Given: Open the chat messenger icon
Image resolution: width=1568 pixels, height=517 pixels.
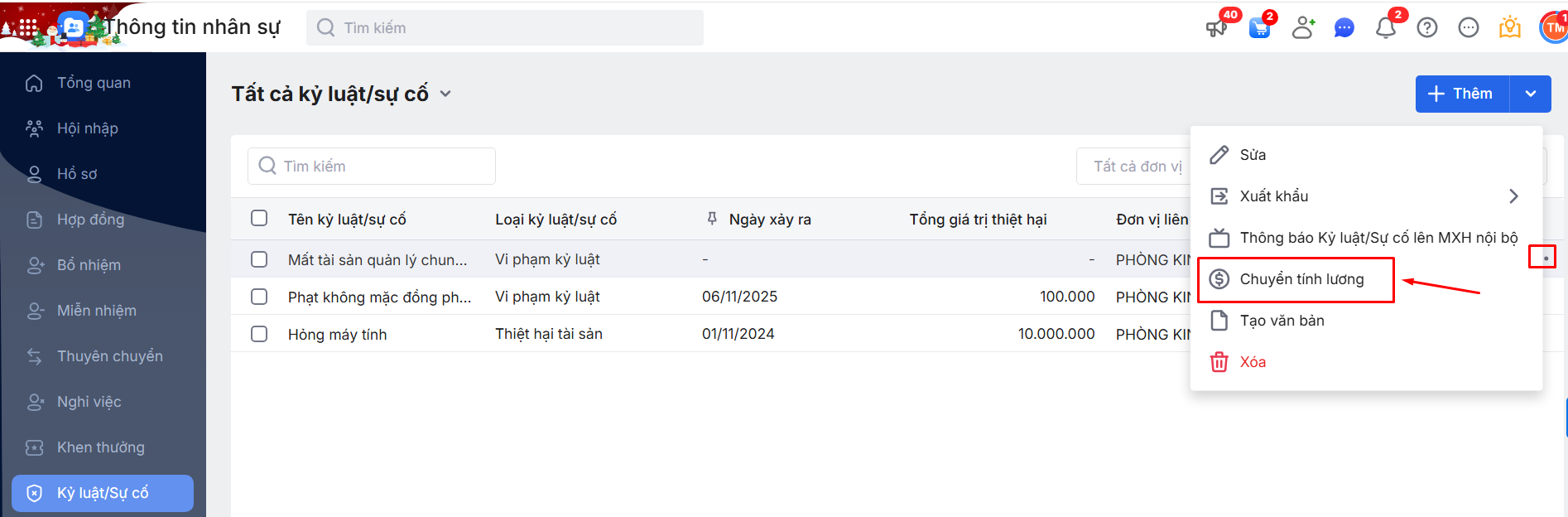Looking at the screenshot, I should click(1344, 28).
